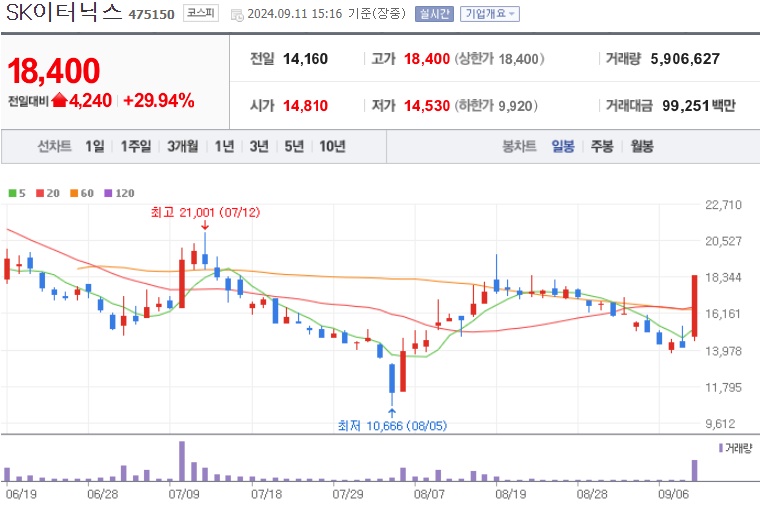Click the 거래량 value 5,906,627
Image resolution: width=760 pixels, height=510 pixels.
[x=685, y=59]
